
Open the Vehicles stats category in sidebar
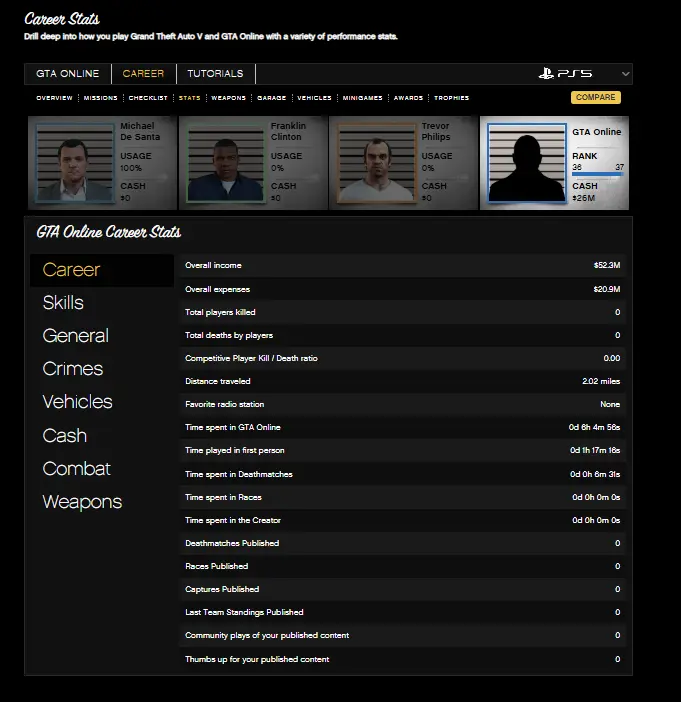coord(77,402)
